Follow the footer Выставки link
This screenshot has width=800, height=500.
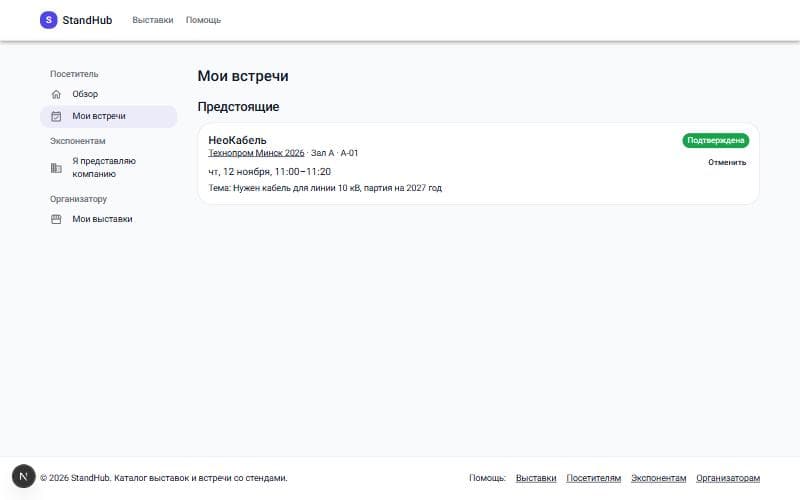[536, 478]
